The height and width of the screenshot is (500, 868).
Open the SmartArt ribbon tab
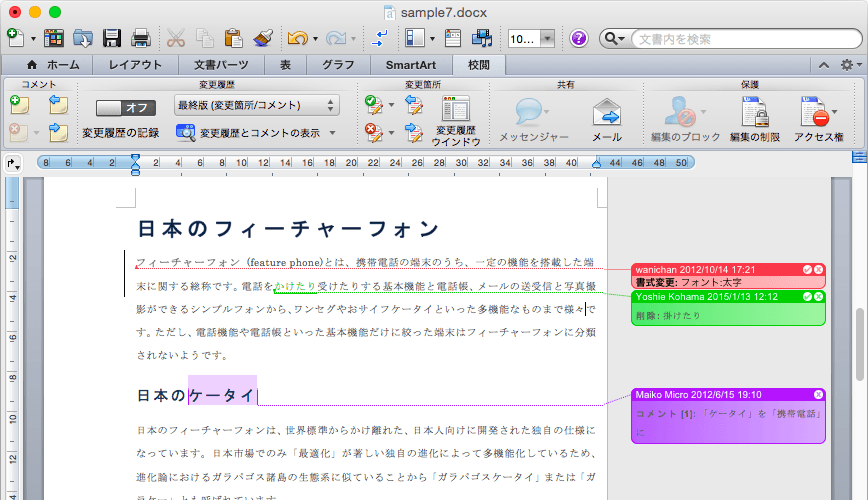click(410, 65)
